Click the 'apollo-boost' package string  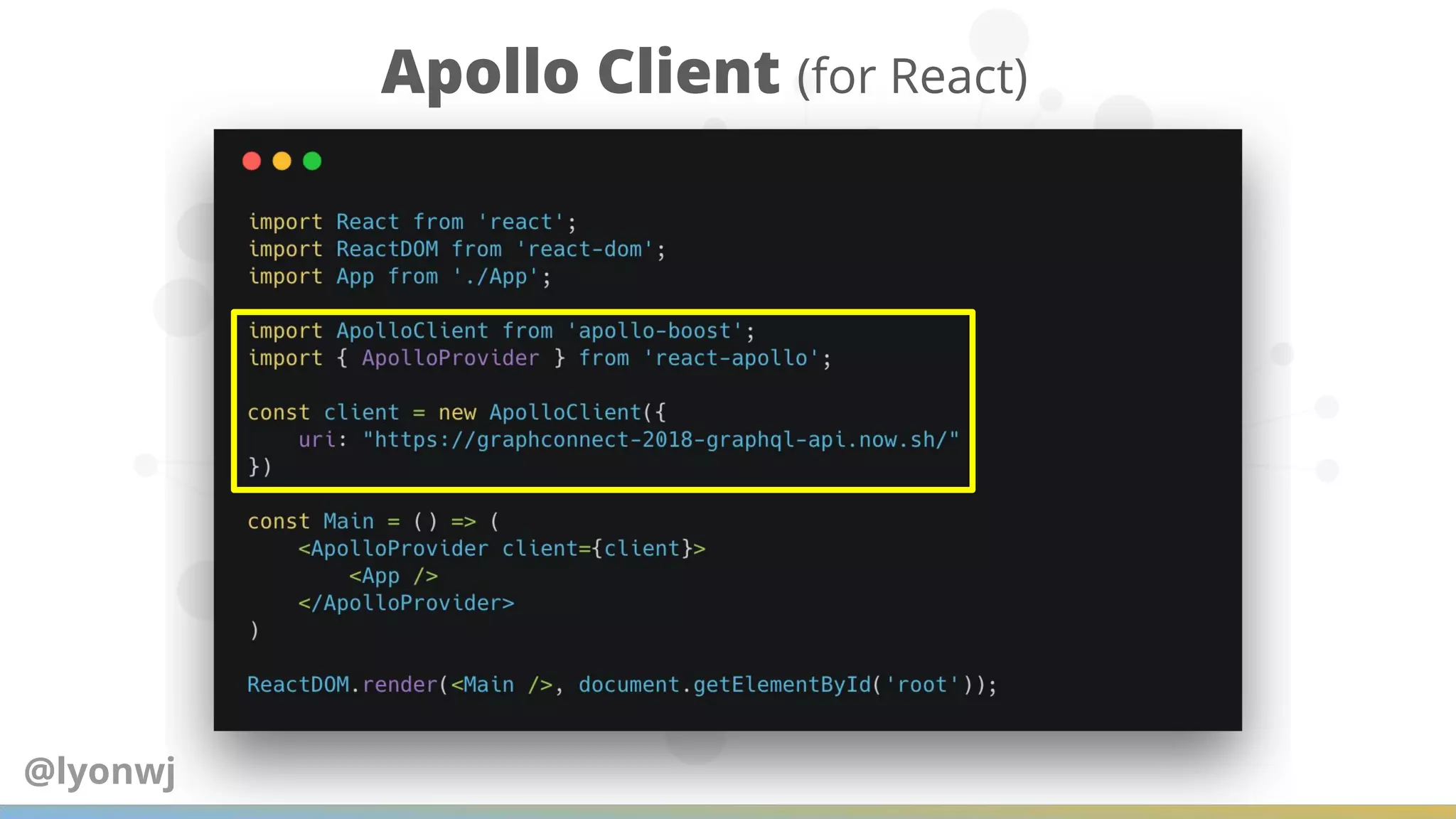pyautogui.click(x=655, y=331)
